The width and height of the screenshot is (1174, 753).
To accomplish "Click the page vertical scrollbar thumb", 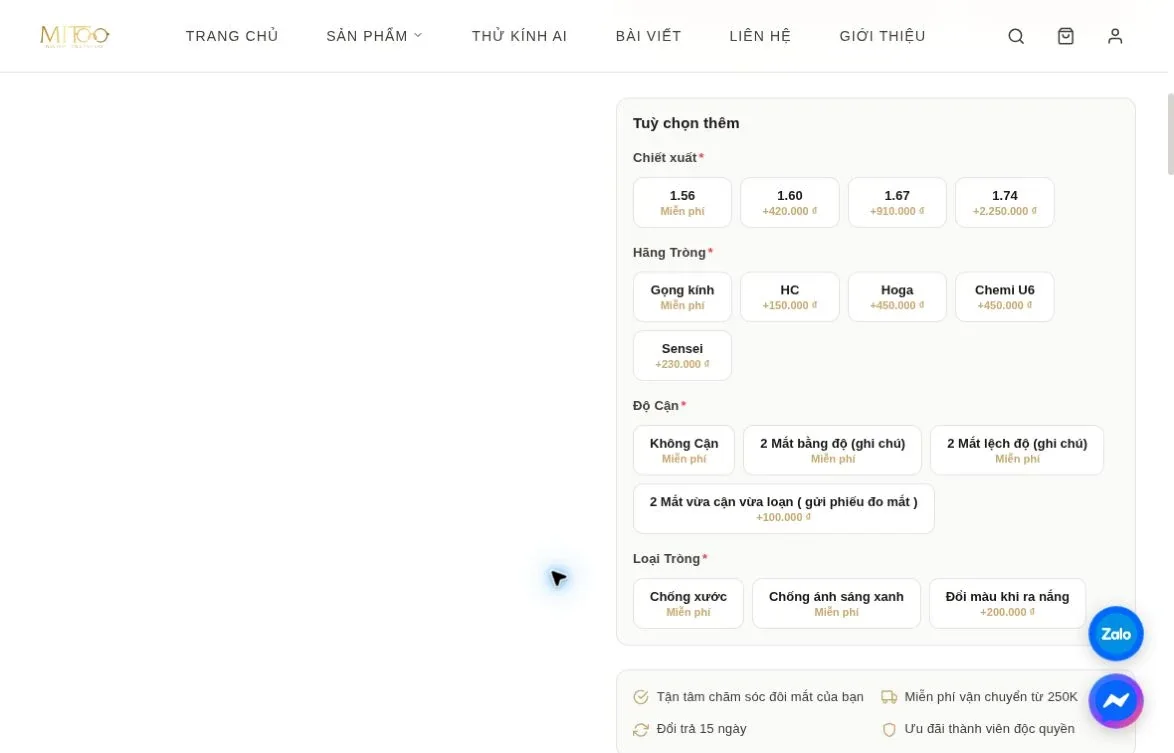I will (x=1170, y=134).
